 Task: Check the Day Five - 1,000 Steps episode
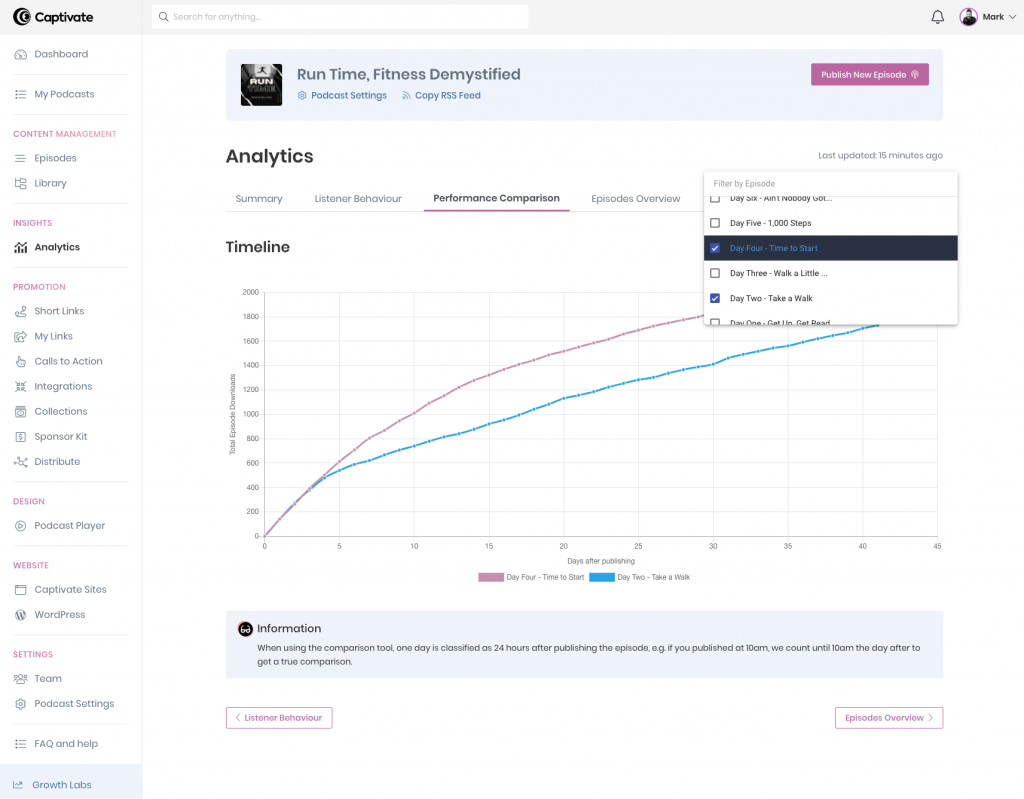coord(715,223)
